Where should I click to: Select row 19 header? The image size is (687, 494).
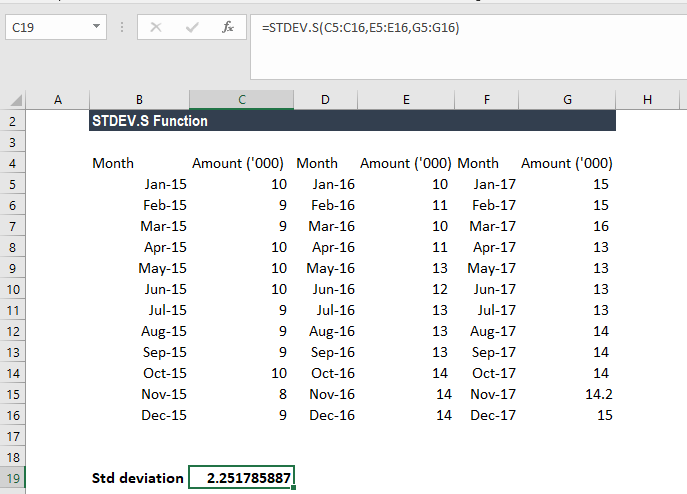pyautogui.click(x=13, y=478)
